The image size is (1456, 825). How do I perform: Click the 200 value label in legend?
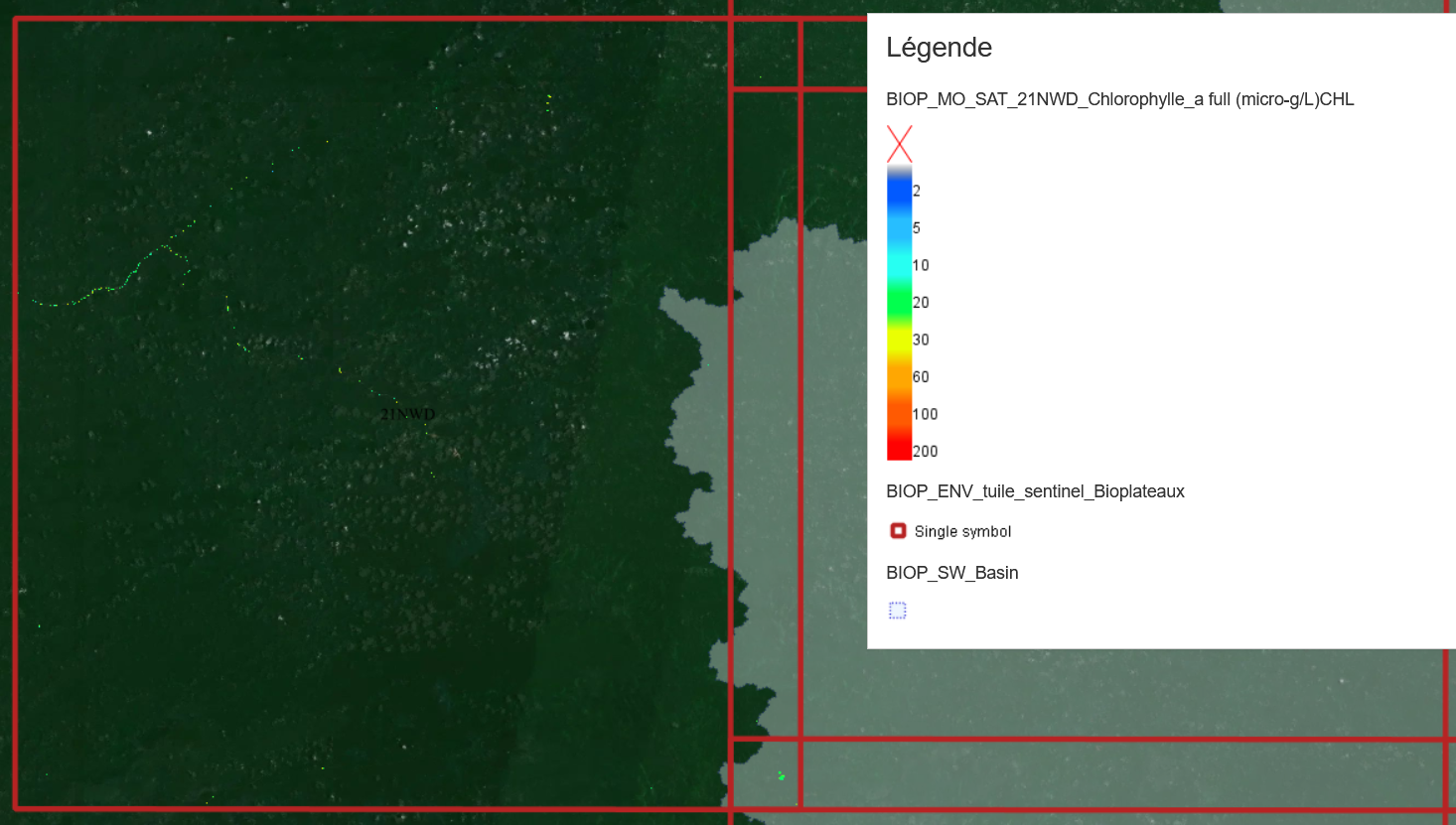[925, 452]
